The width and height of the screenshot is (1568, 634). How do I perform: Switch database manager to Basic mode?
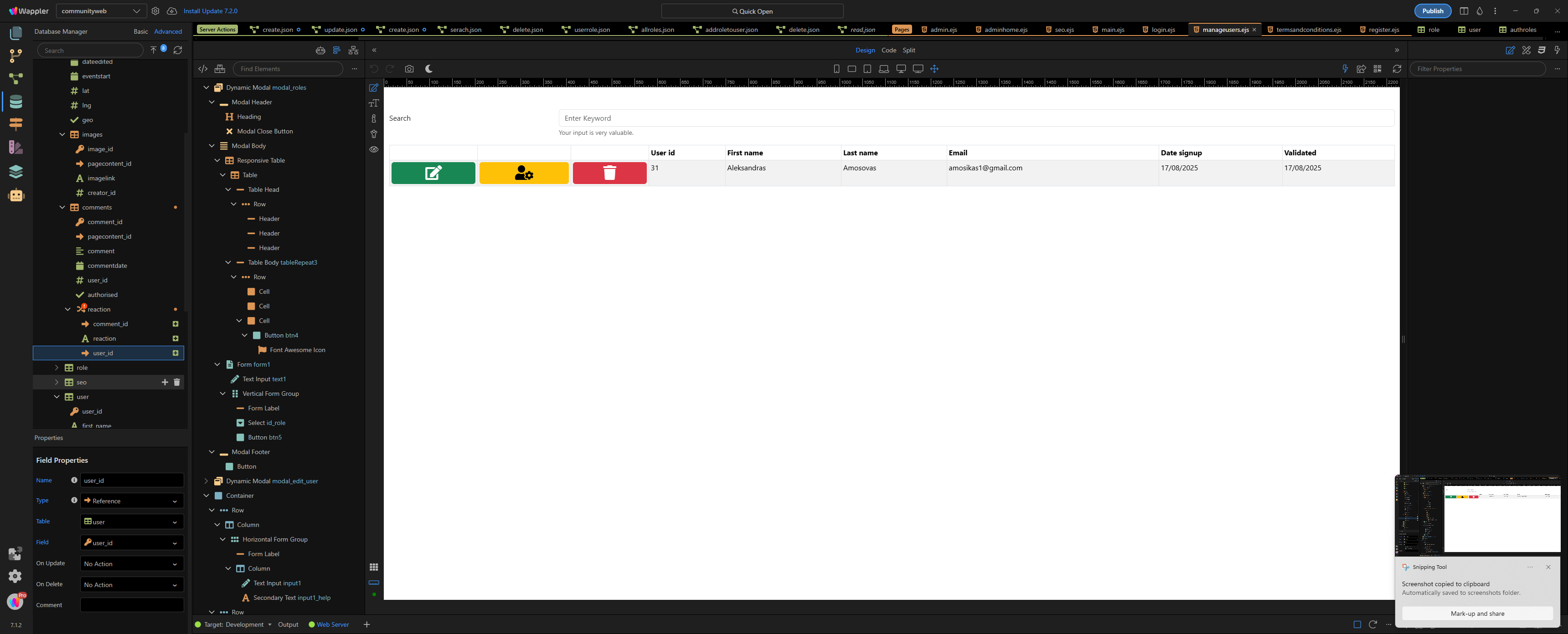(140, 31)
